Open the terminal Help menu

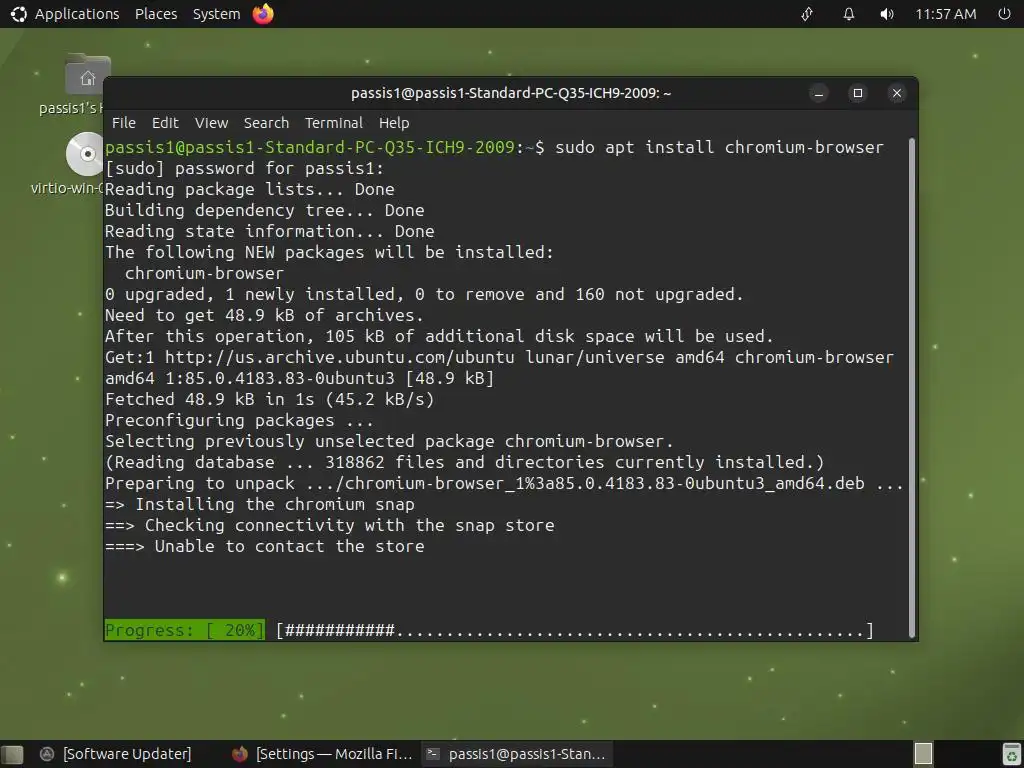pos(394,123)
